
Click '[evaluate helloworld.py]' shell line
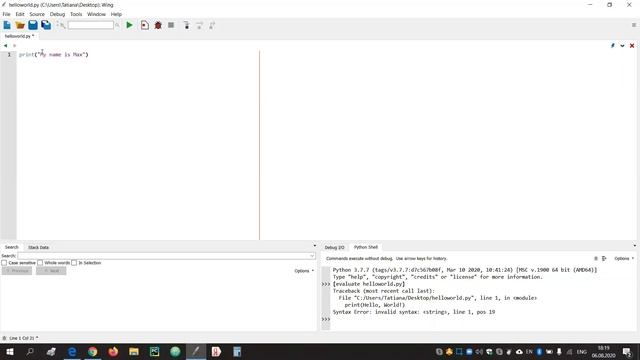tap(369, 284)
